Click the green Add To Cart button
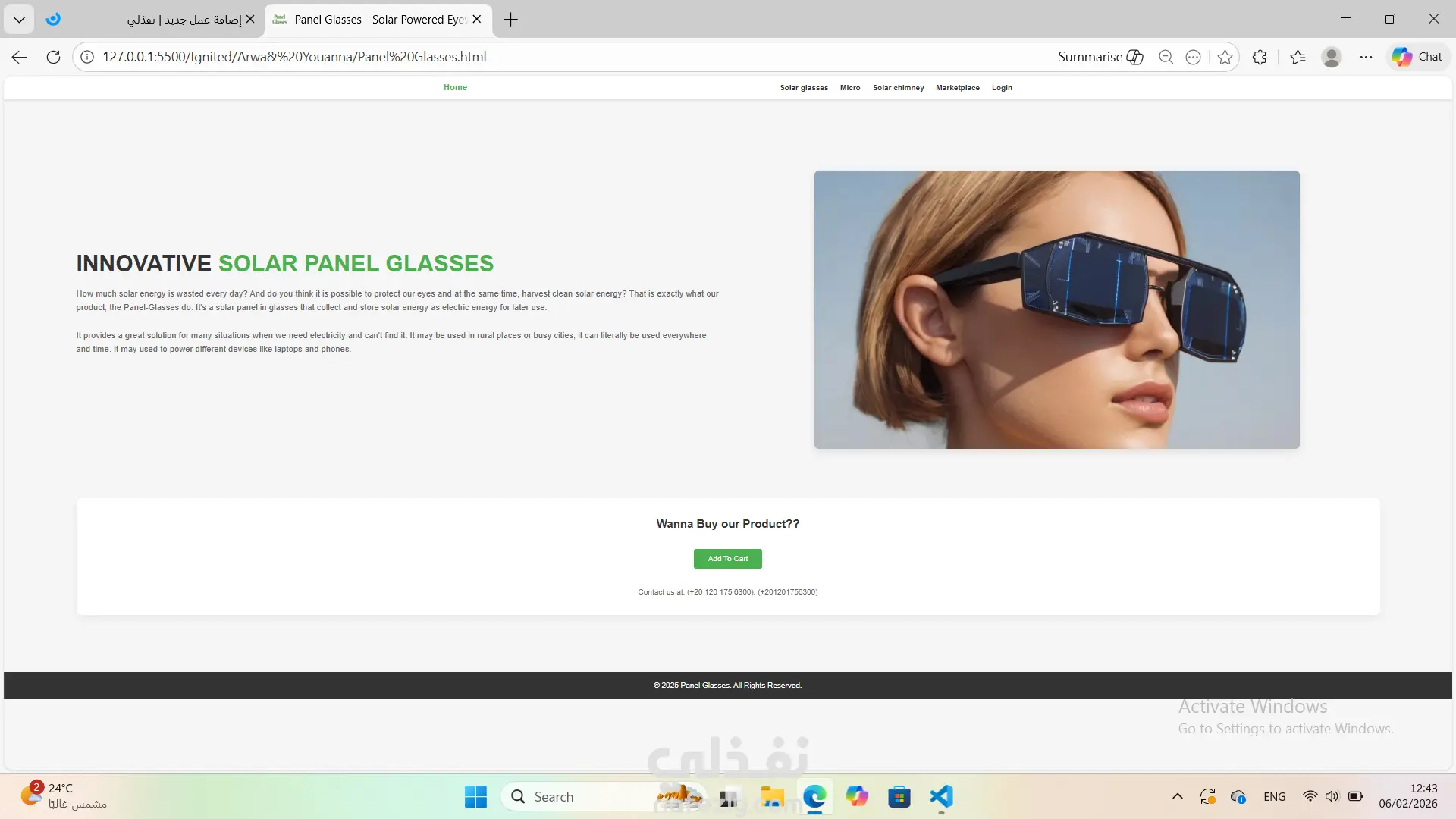Screen dimensions: 1456x819 coord(727,559)
